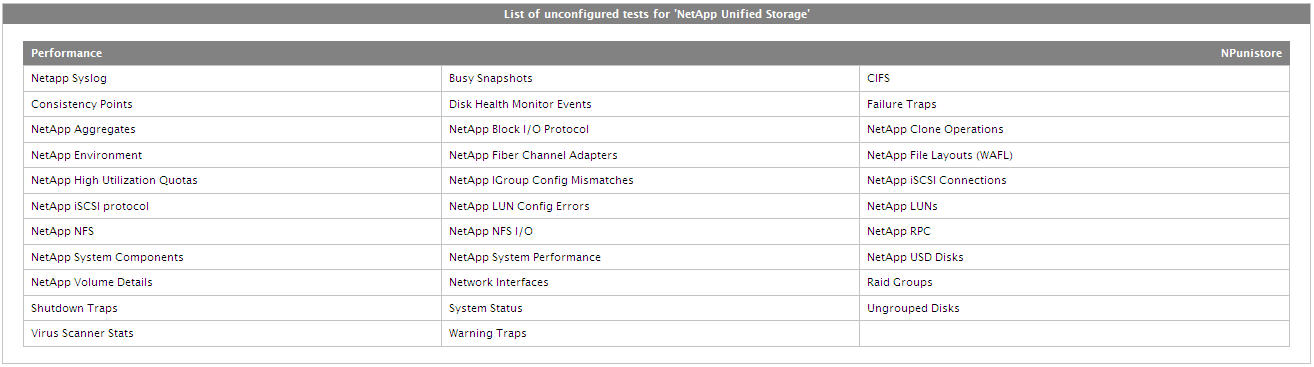Image resolution: width=1314 pixels, height=367 pixels.
Task: Click NetApp Block I/O Protocol test
Action: point(519,129)
